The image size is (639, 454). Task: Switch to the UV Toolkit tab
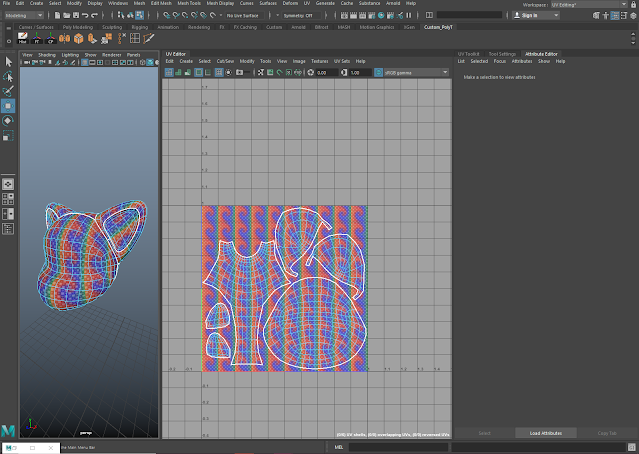point(469,53)
